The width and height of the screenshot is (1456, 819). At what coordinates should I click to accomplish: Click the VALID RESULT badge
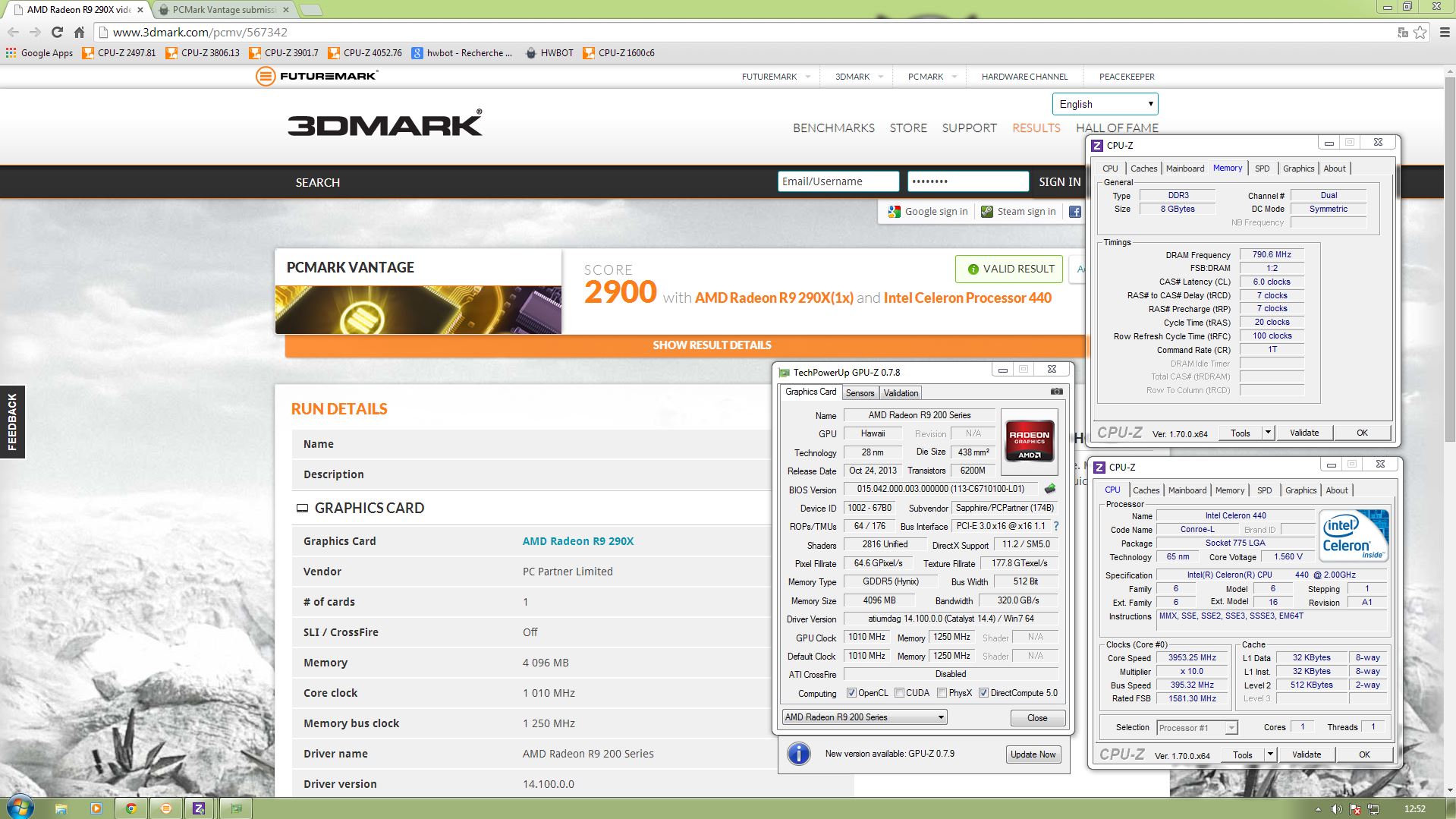point(1009,269)
